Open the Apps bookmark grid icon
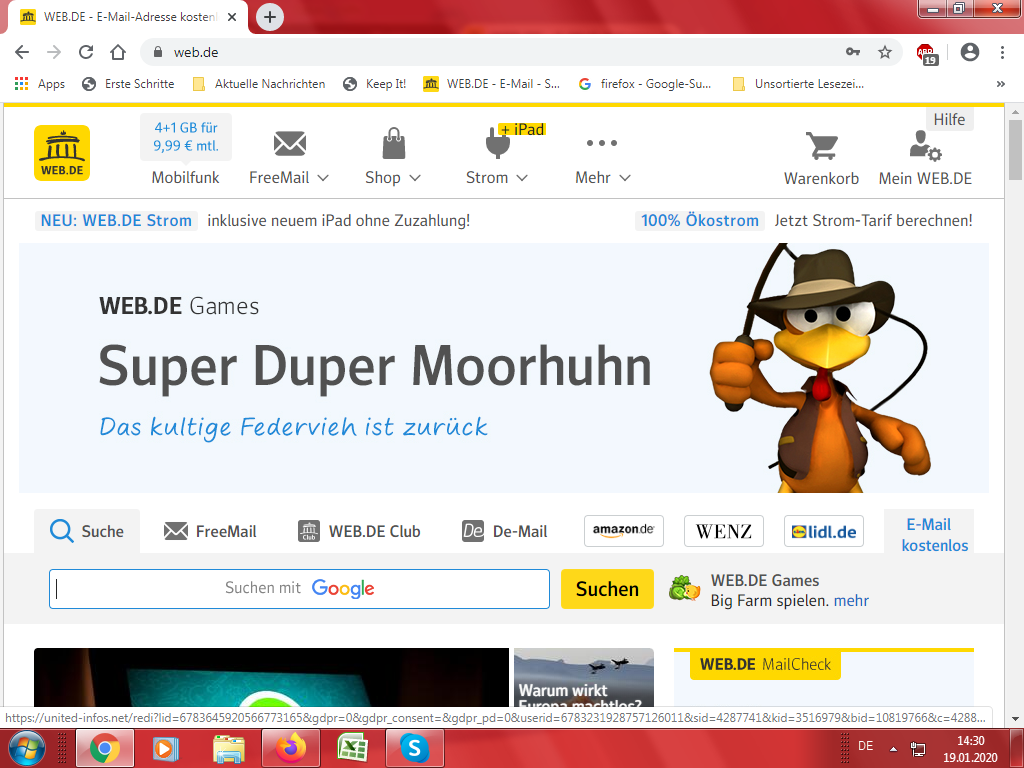Image resolution: width=1024 pixels, height=768 pixels. (22, 84)
